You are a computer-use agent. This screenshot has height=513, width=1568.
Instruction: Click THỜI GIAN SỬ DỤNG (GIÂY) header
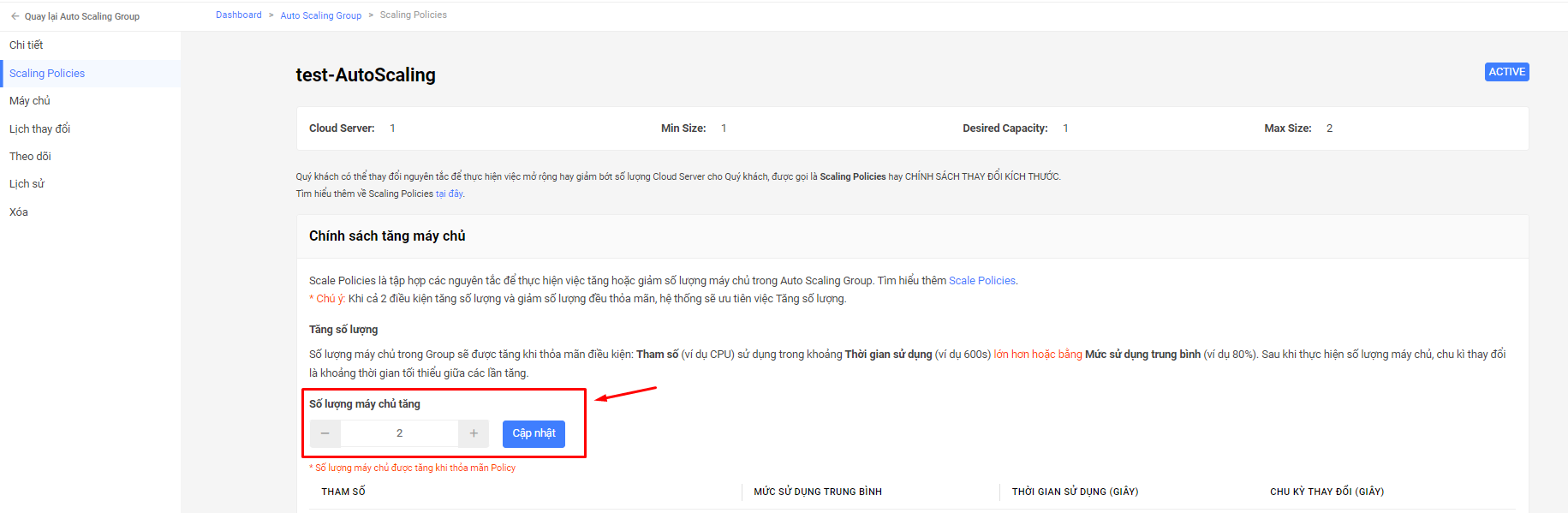tap(1076, 492)
